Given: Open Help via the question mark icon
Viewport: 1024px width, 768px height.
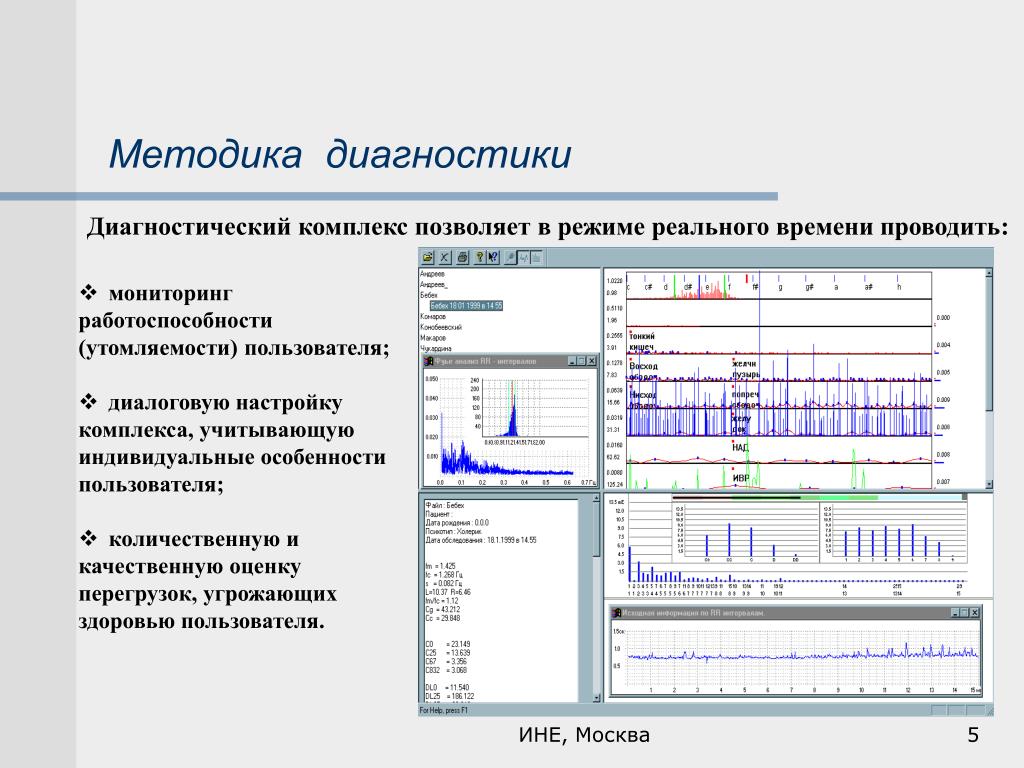Looking at the screenshot, I should coord(479,257).
